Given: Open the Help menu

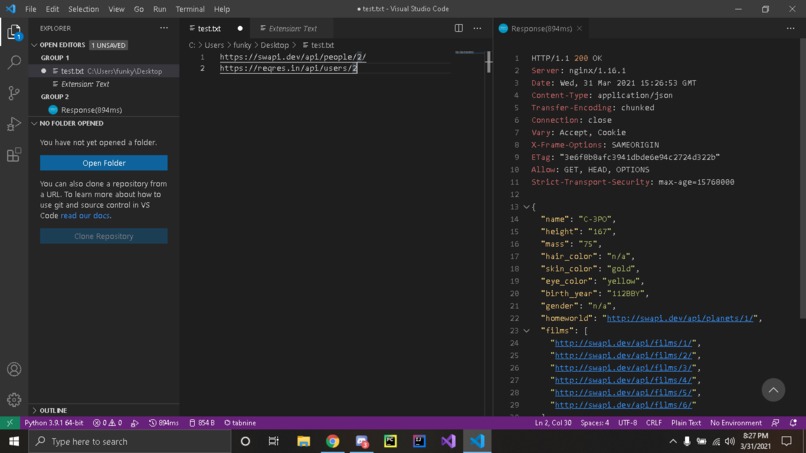Looking at the screenshot, I should coord(222,9).
